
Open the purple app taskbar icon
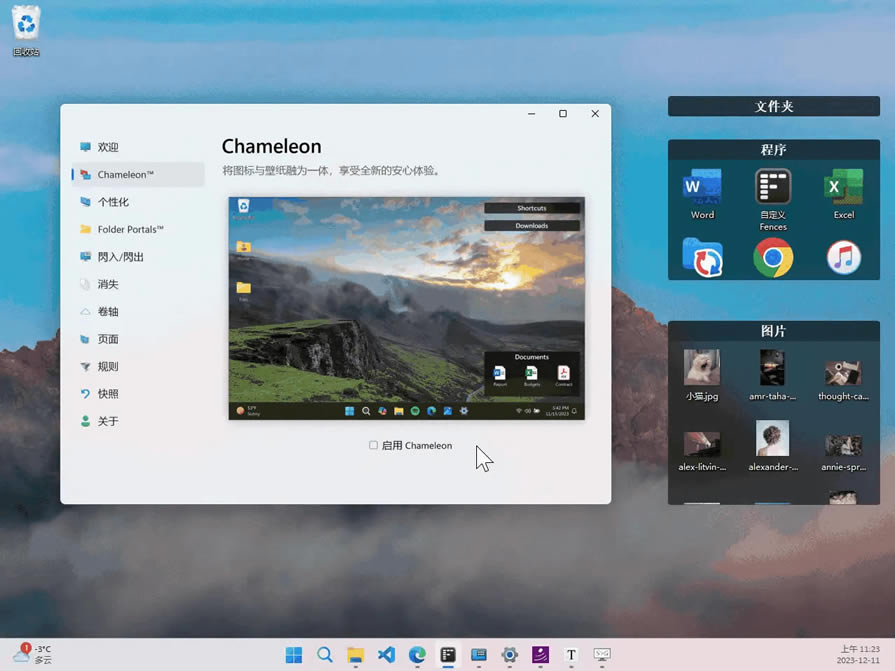pyautogui.click(x=541, y=655)
